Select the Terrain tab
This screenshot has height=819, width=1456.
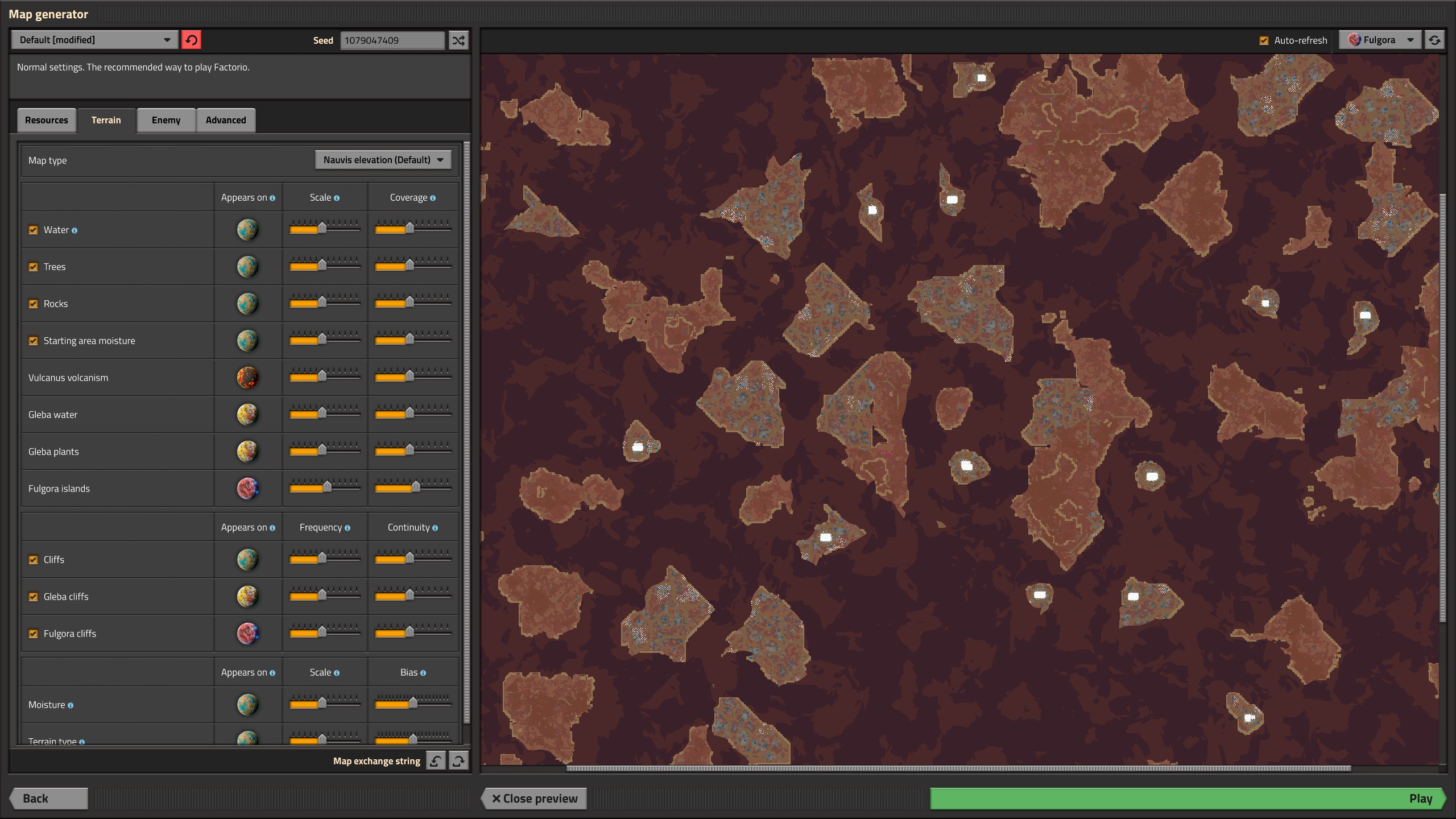tap(106, 120)
